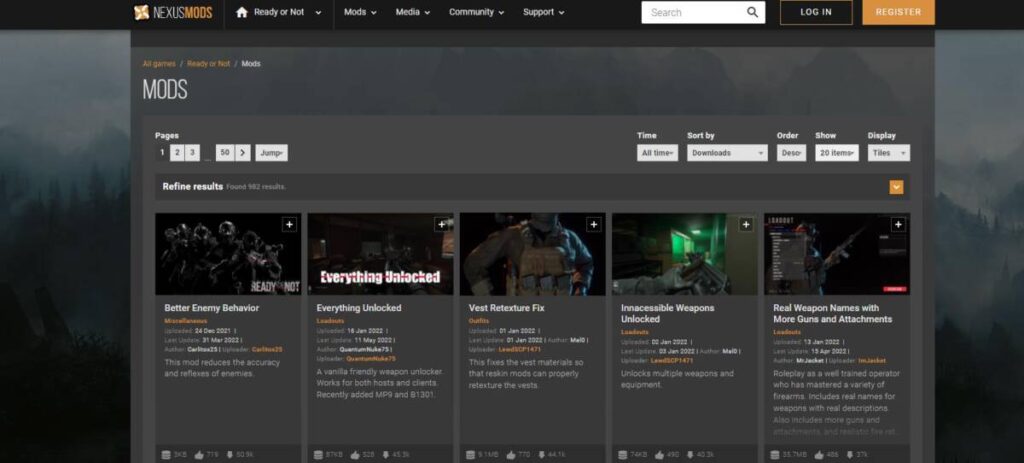
Task: Click plus icon on Everything Unlocked thumbnail
Action: click(x=441, y=225)
